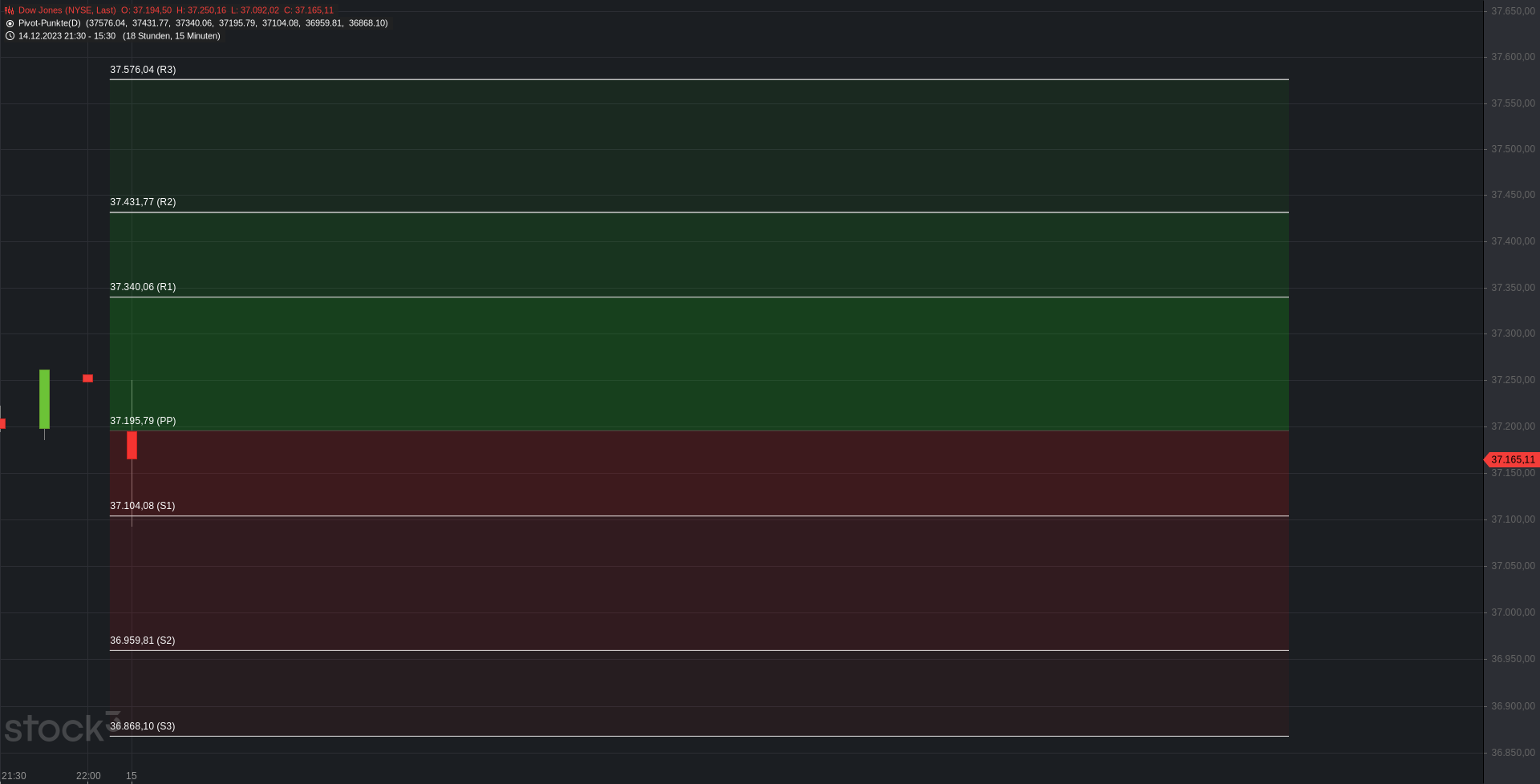Screen dimensions: 1540x784
Task: Click the 36.959,81 (S2) support label
Action: (143, 641)
